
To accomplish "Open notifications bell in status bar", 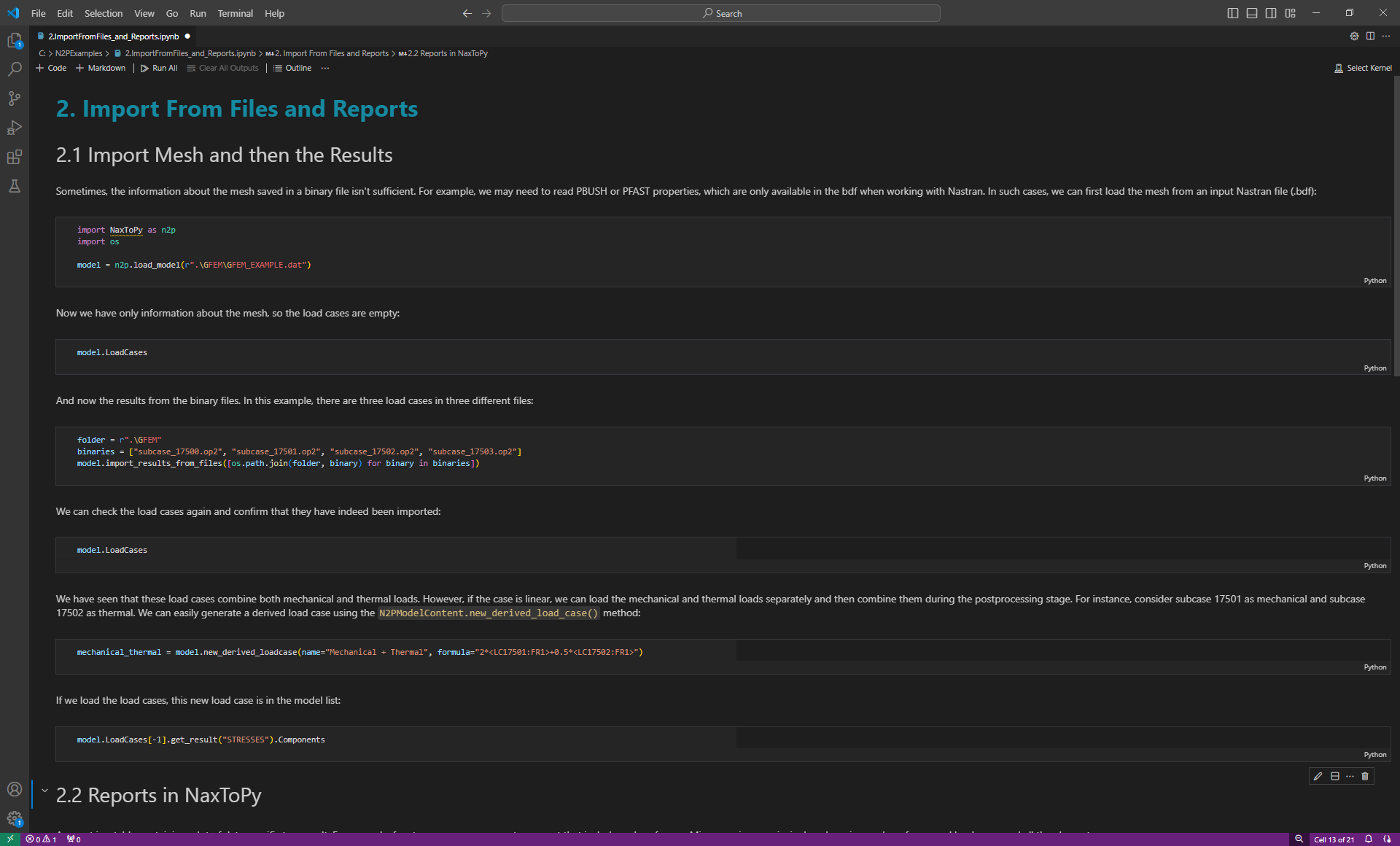I will (1369, 839).
